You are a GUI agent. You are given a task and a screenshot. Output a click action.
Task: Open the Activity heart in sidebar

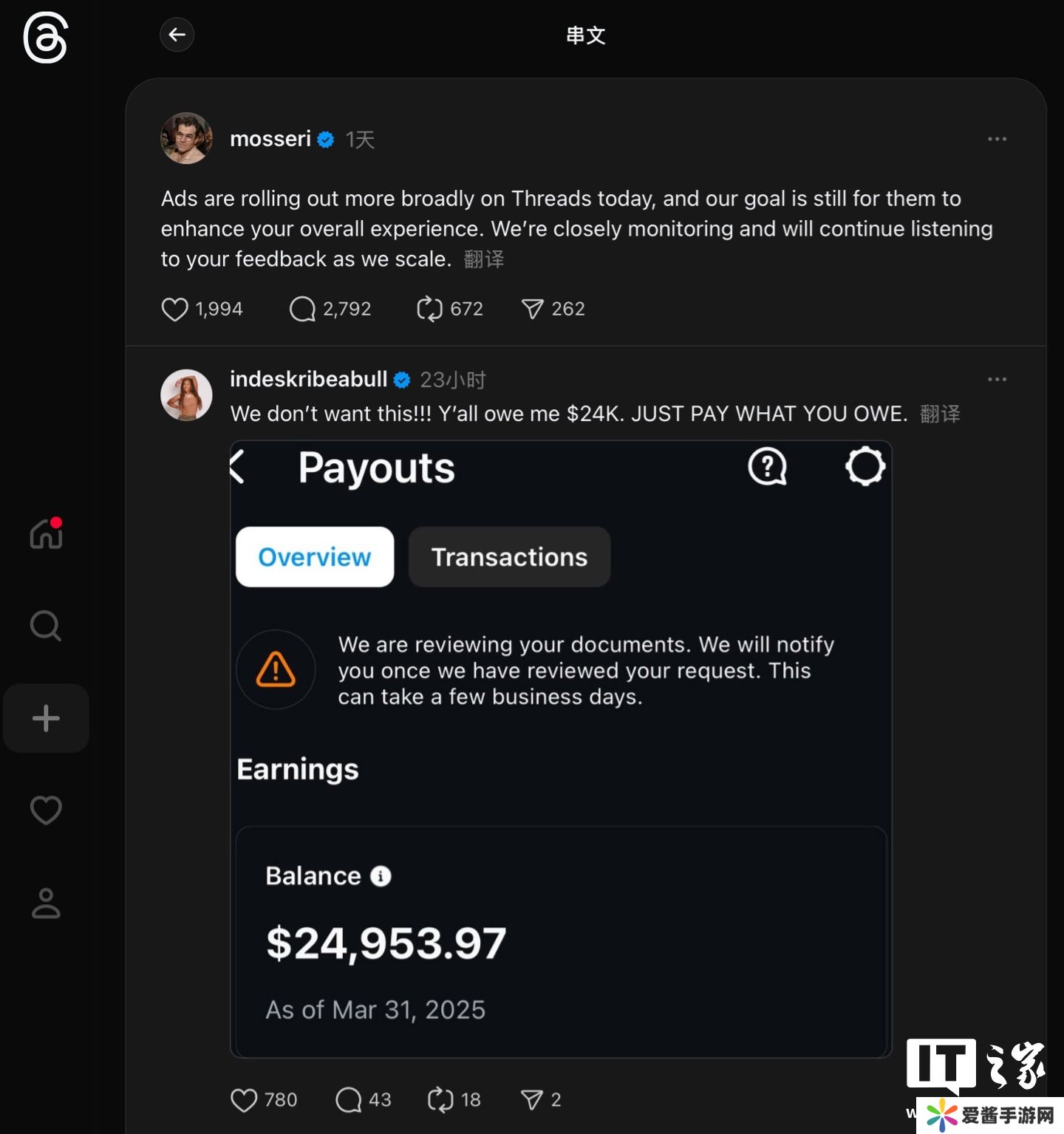pos(46,810)
